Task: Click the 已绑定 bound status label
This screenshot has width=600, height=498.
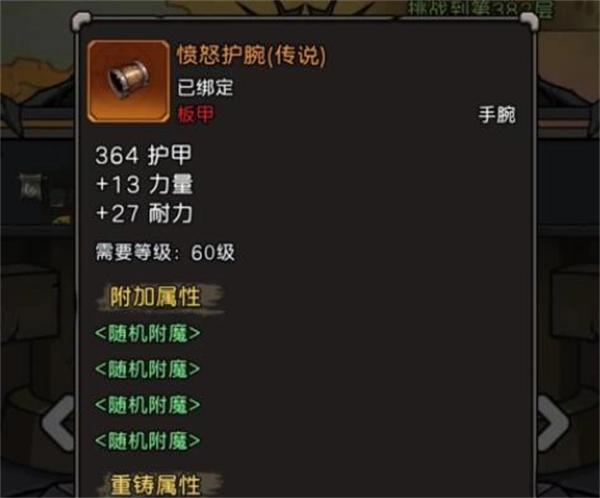Action: click(x=205, y=88)
